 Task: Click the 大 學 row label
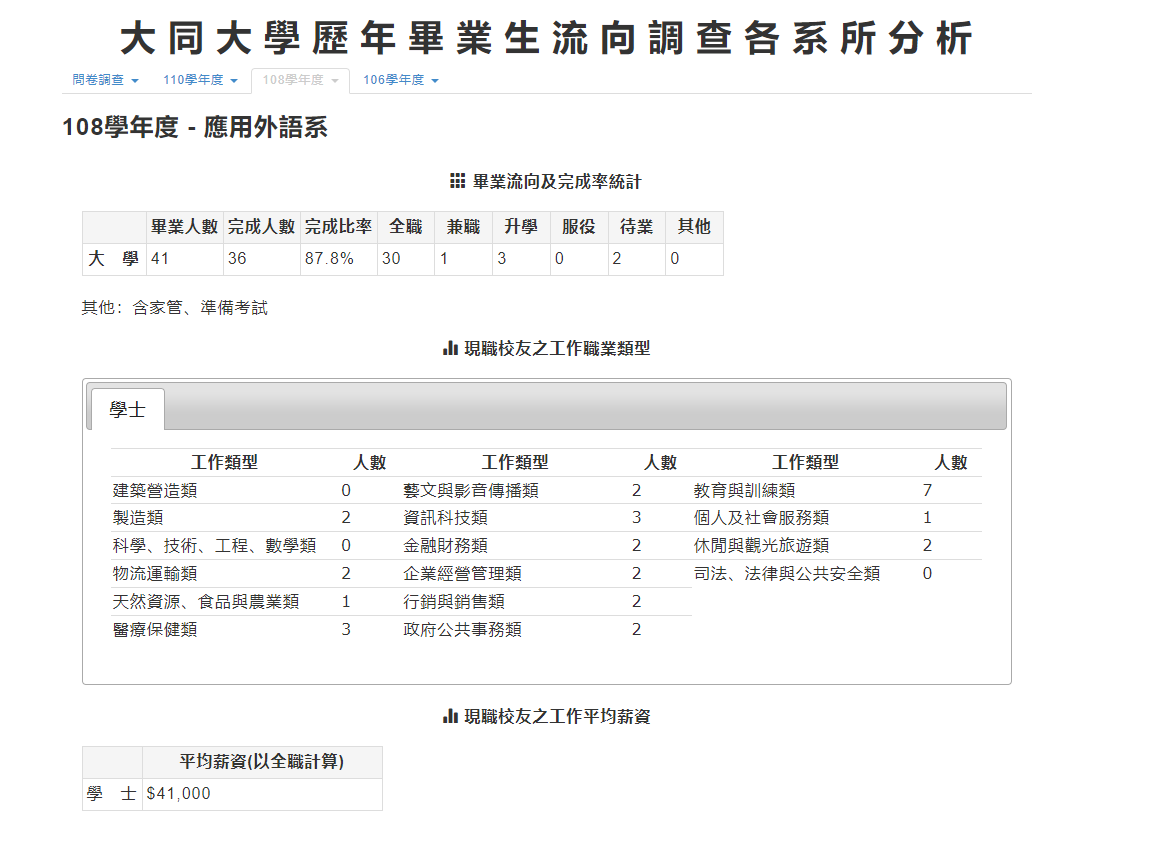[114, 259]
